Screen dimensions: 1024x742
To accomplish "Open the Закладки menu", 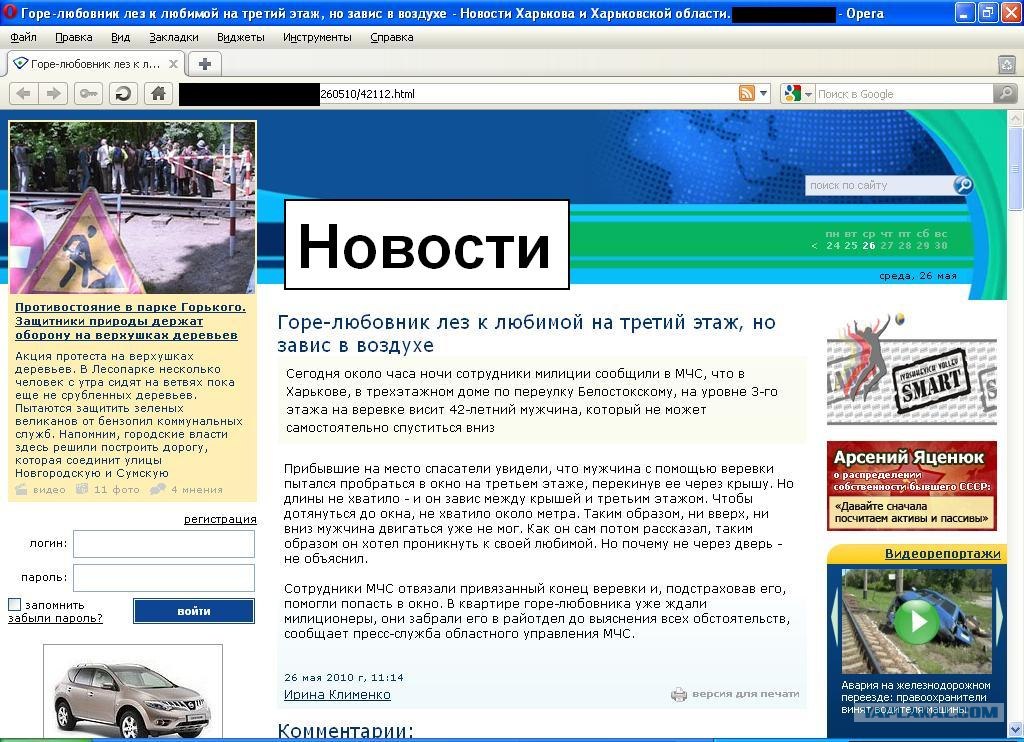I will coord(174,37).
